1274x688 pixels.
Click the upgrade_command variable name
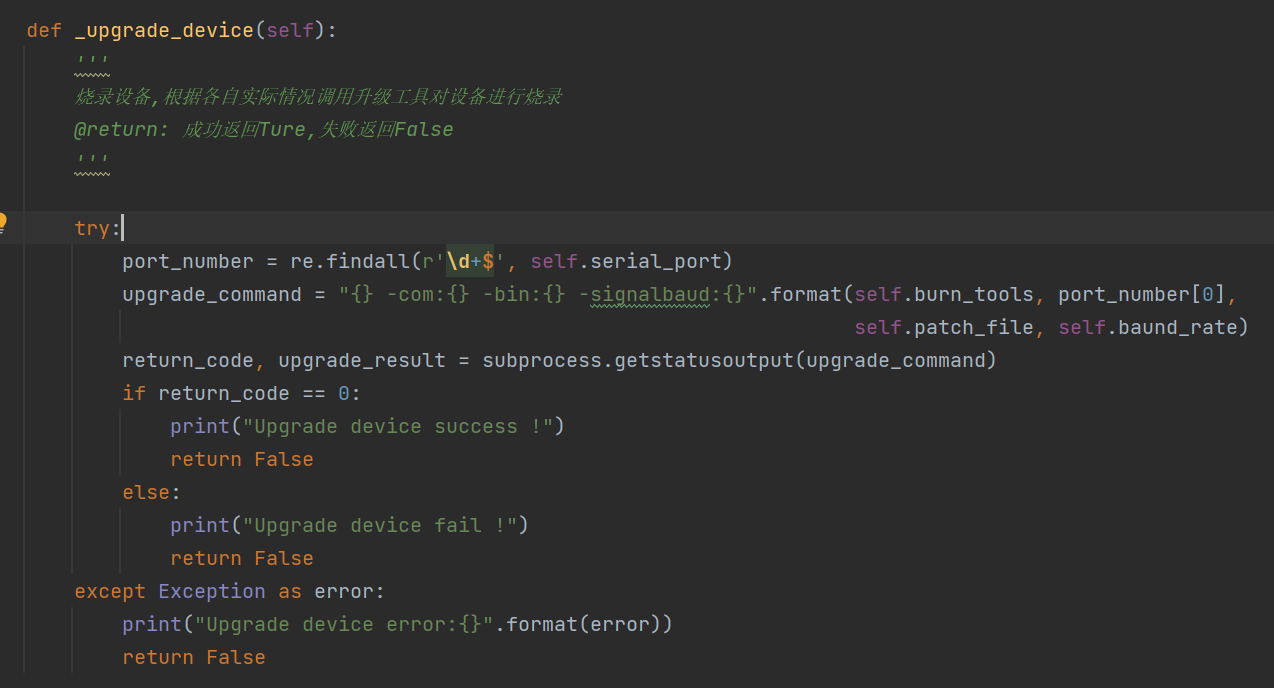[211, 294]
